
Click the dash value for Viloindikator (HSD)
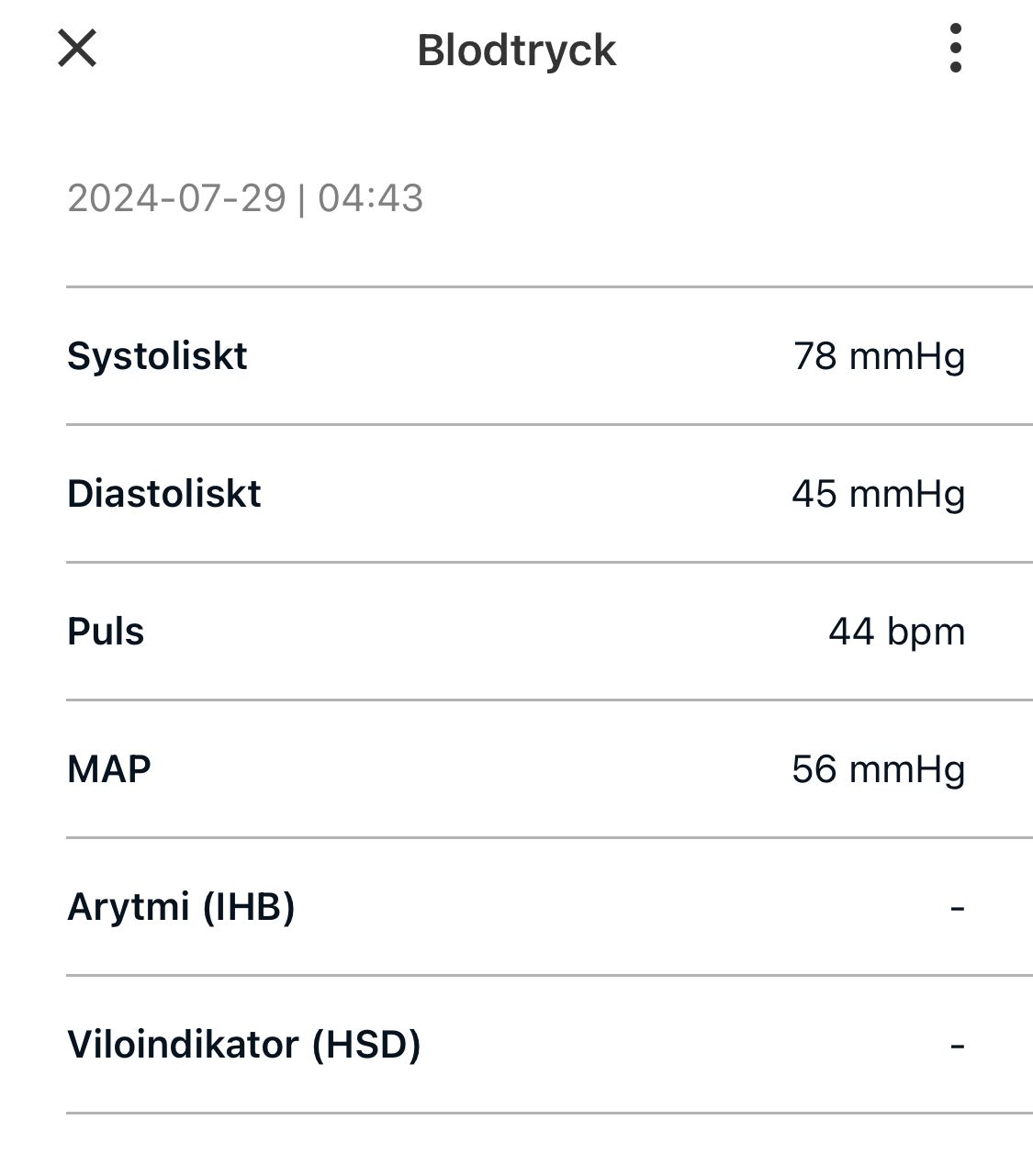[x=958, y=1046]
